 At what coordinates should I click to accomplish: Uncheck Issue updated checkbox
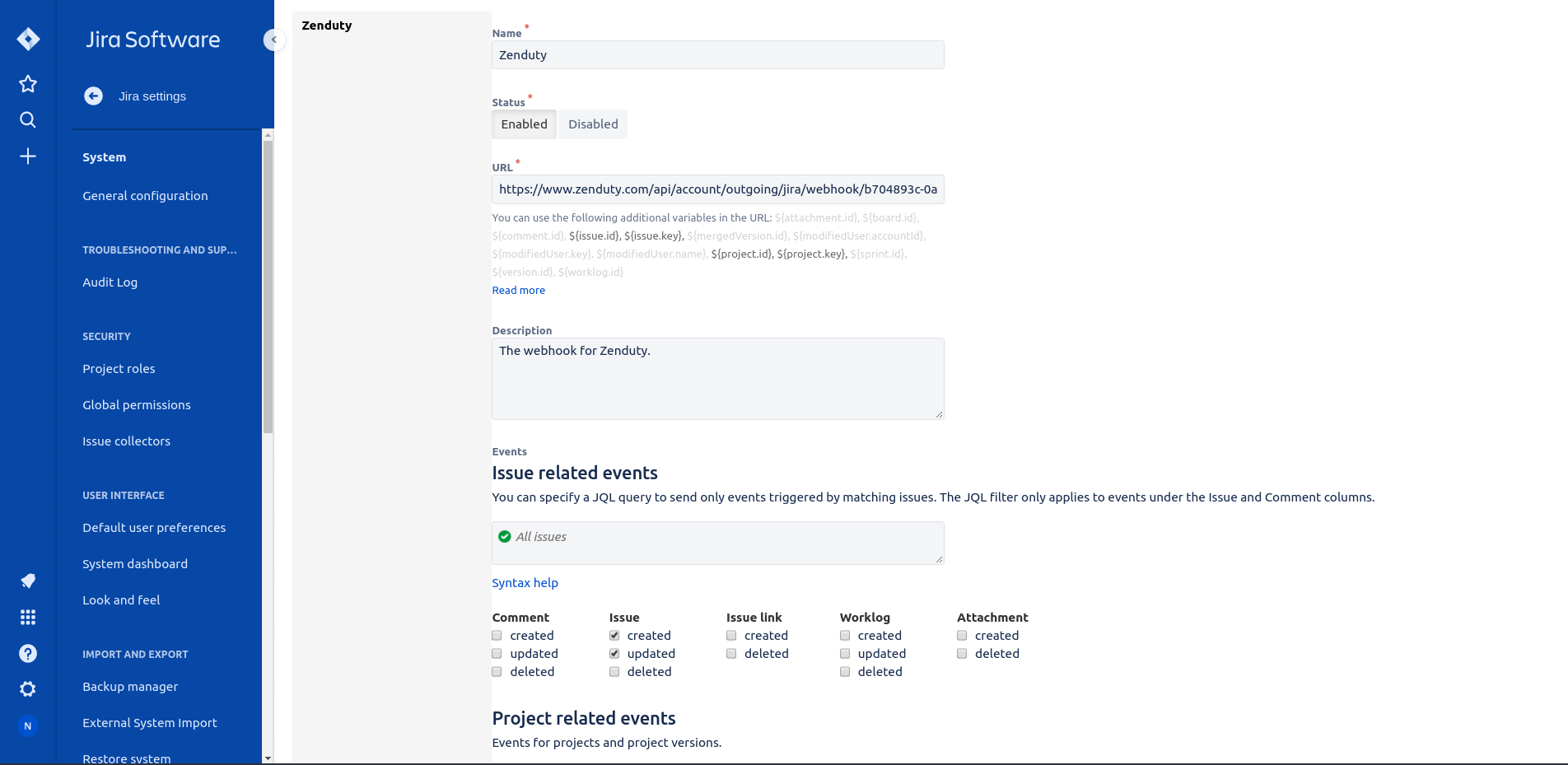click(614, 654)
